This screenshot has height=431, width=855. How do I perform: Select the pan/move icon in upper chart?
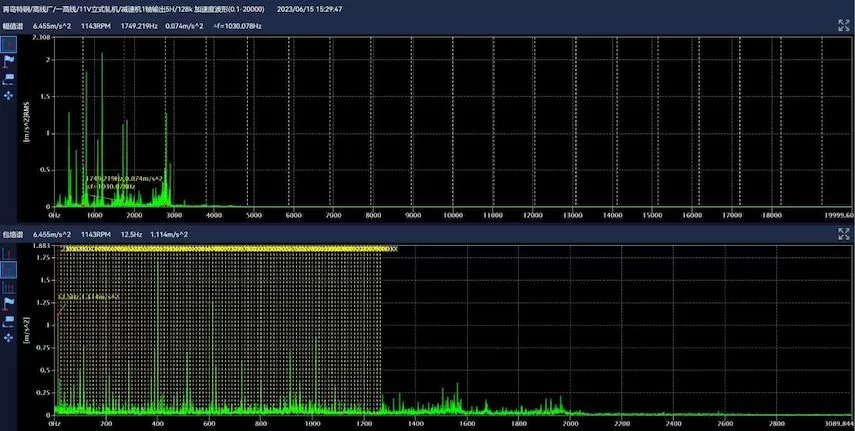click(x=9, y=94)
